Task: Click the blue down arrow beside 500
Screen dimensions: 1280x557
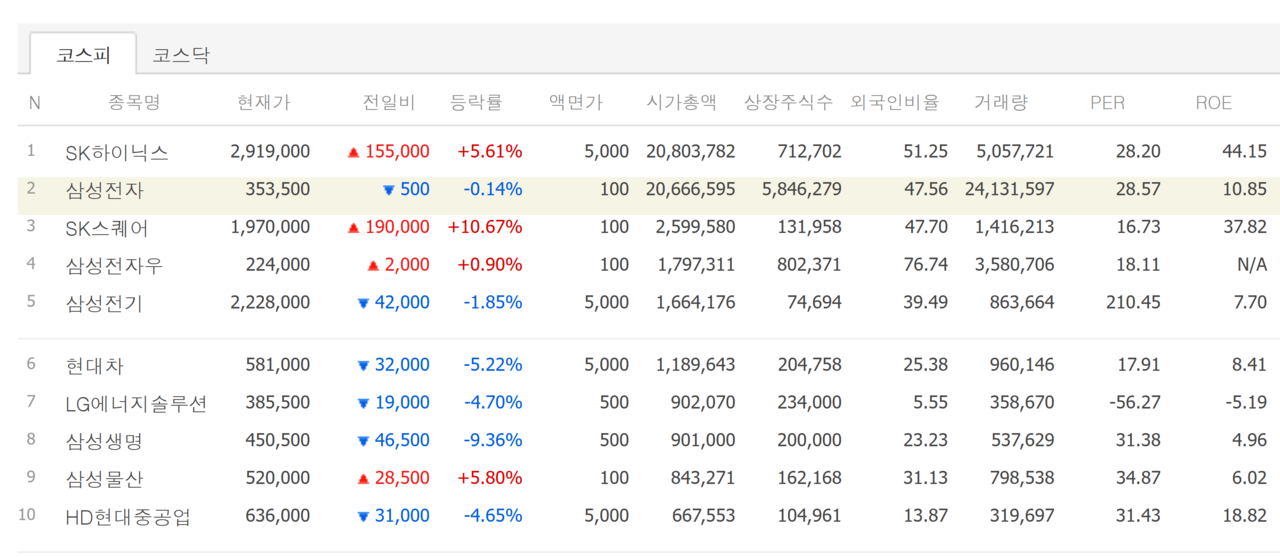Action: point(389,190)
